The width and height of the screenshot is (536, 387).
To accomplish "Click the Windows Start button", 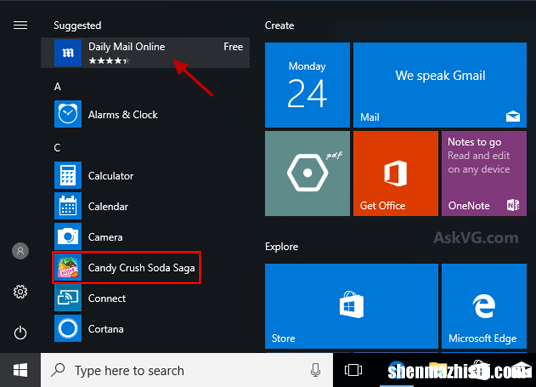I will (x=20, y=370).
